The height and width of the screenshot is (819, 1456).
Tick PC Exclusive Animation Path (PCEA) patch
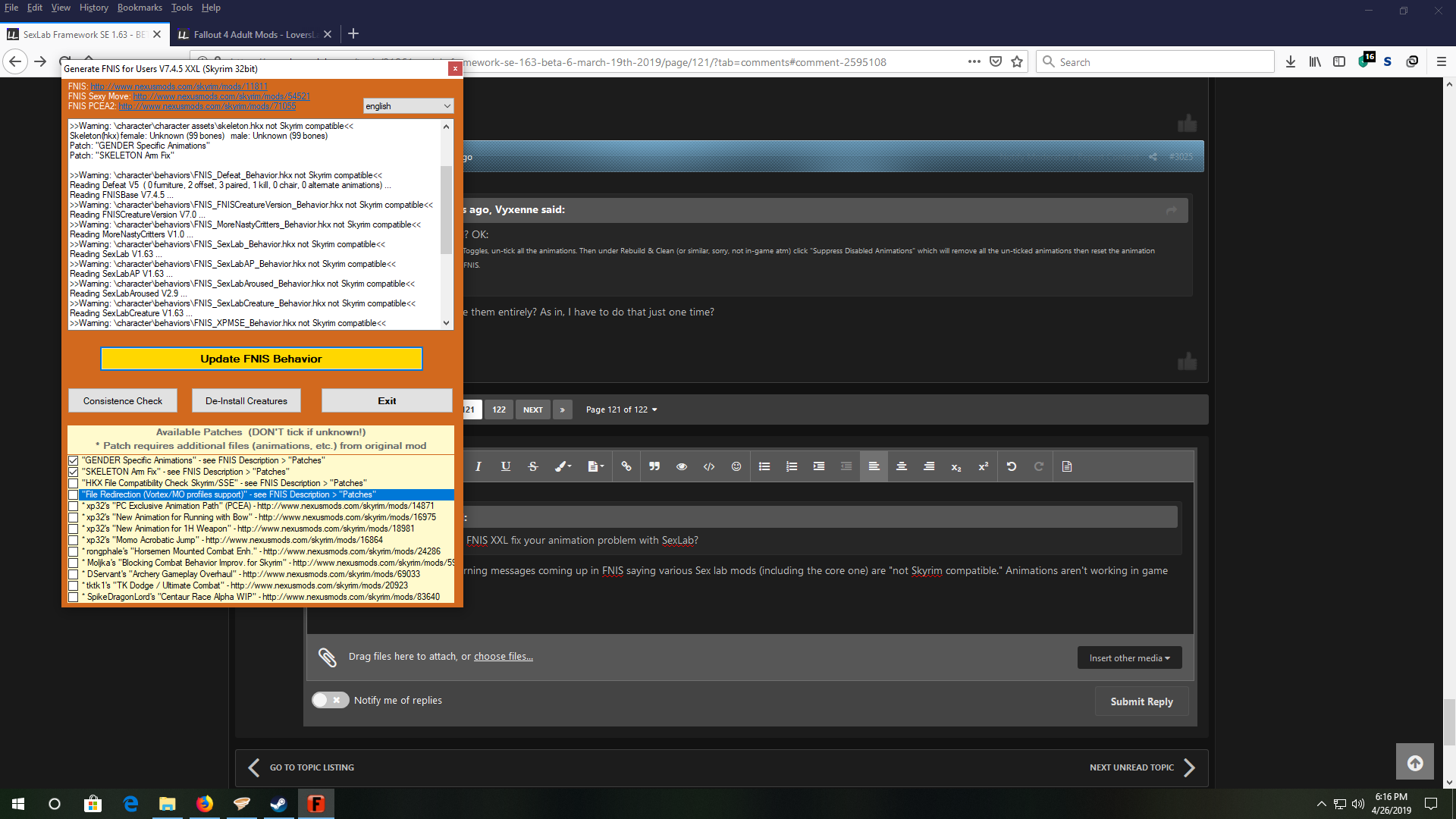coord(74,506)
